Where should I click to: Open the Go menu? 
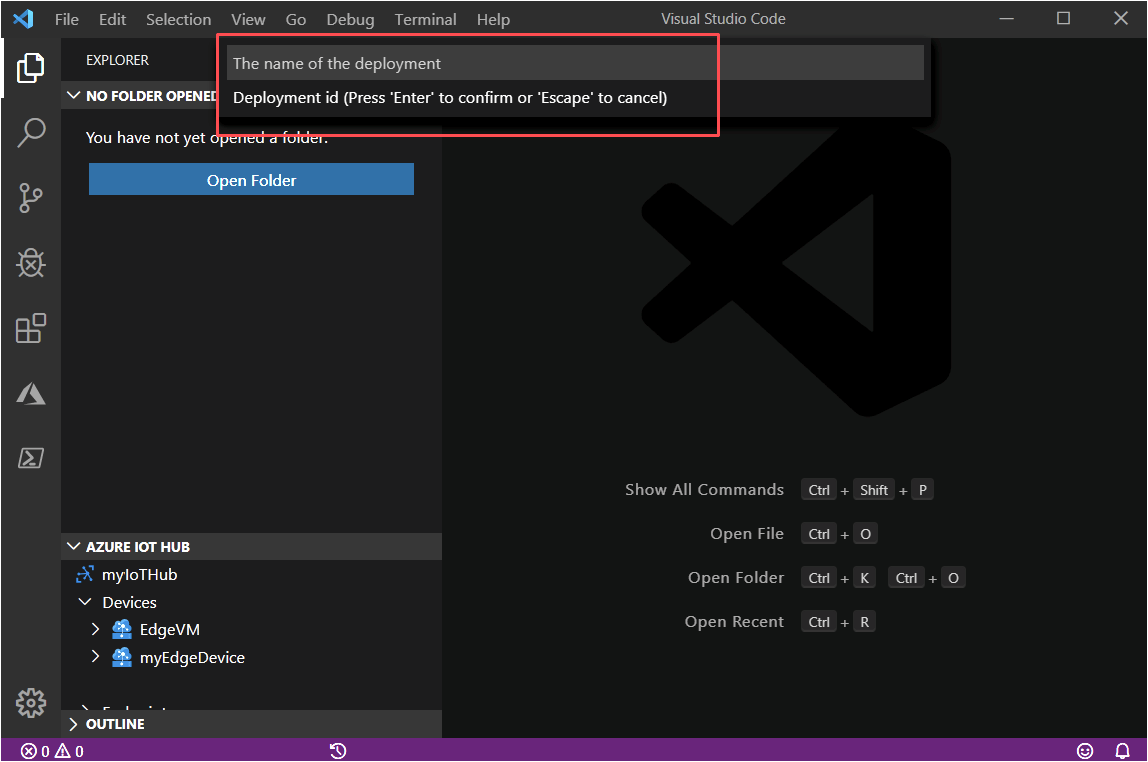296,20
